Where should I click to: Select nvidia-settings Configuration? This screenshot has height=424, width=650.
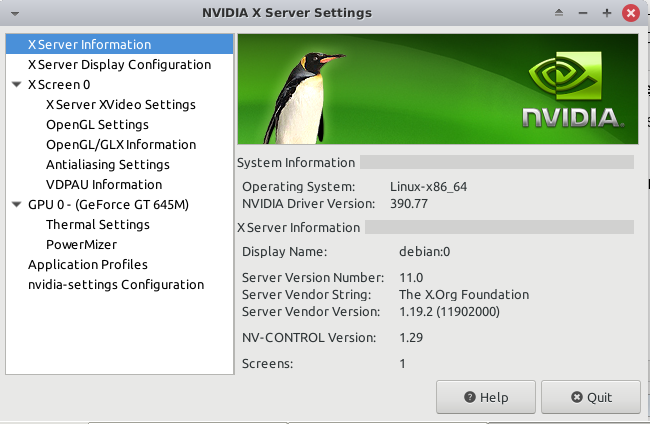point(115,285)
